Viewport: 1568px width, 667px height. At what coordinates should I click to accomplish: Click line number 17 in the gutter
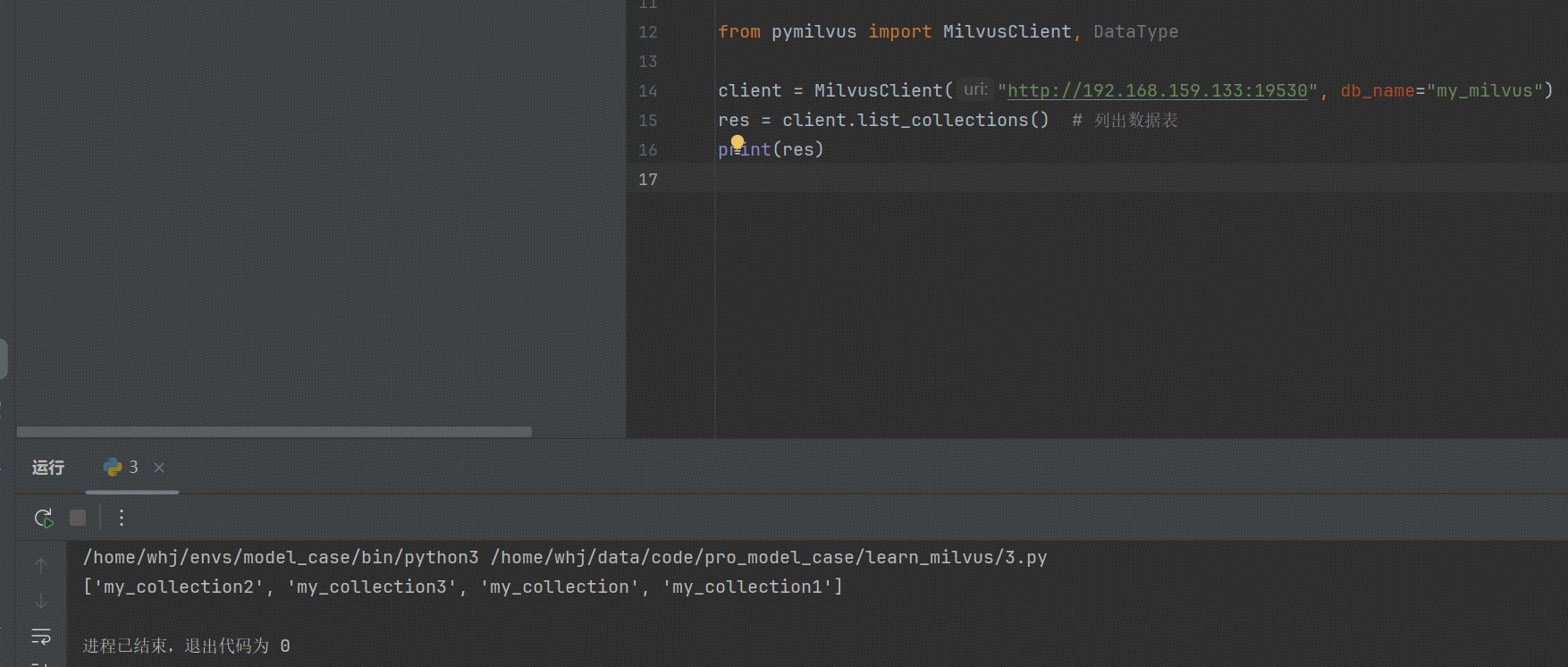pyautogui.click(x=648, y=180)
